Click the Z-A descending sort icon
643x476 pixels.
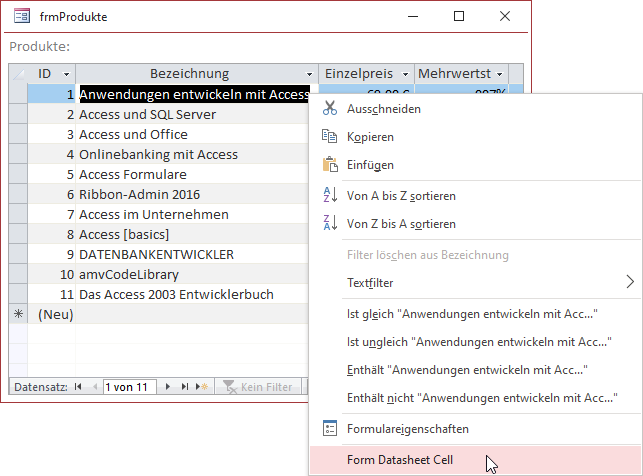[330, 223]
